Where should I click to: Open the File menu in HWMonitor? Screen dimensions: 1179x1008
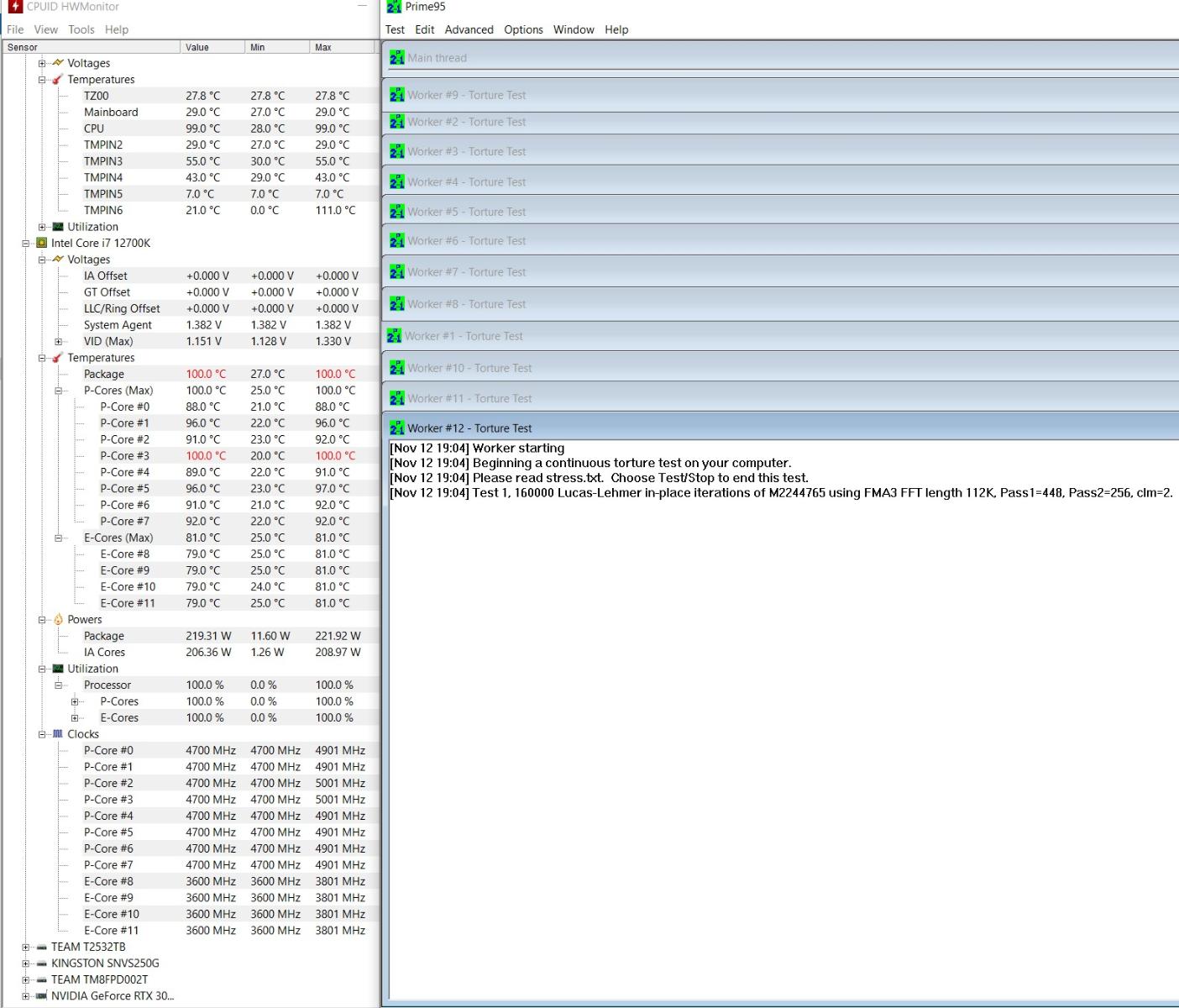(x=15, y=29)
